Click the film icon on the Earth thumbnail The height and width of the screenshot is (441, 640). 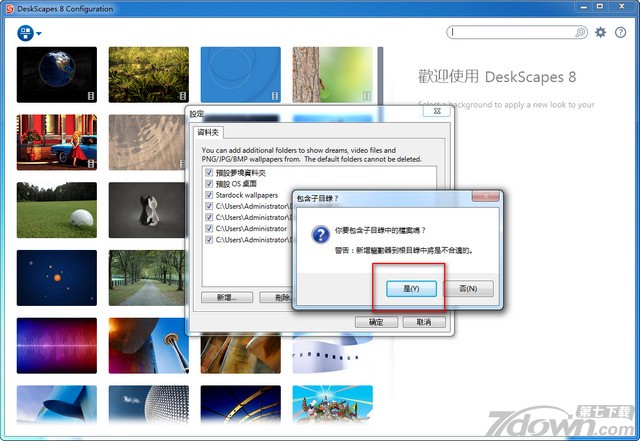click(91, 96)
